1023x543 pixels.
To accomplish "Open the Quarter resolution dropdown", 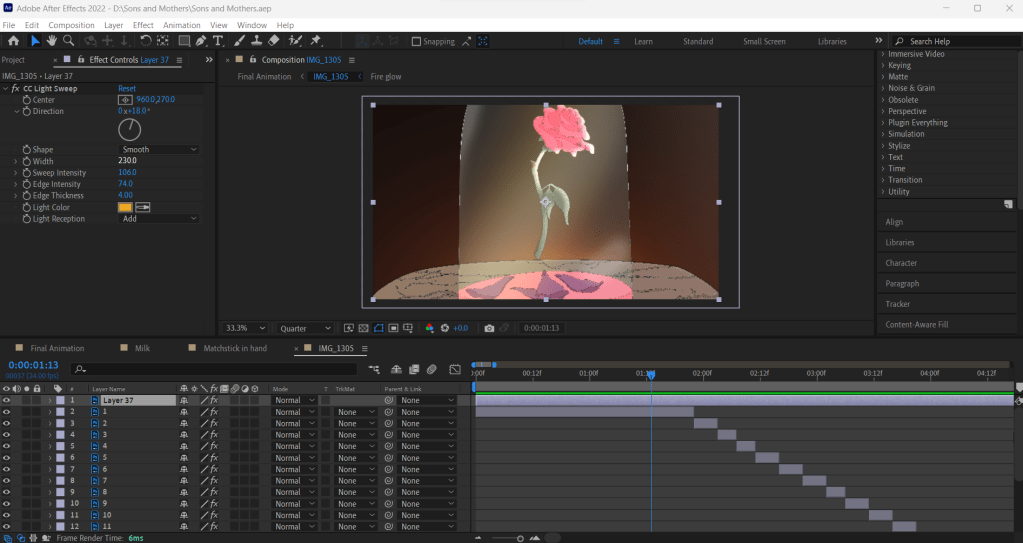I will tap(306, 328).
